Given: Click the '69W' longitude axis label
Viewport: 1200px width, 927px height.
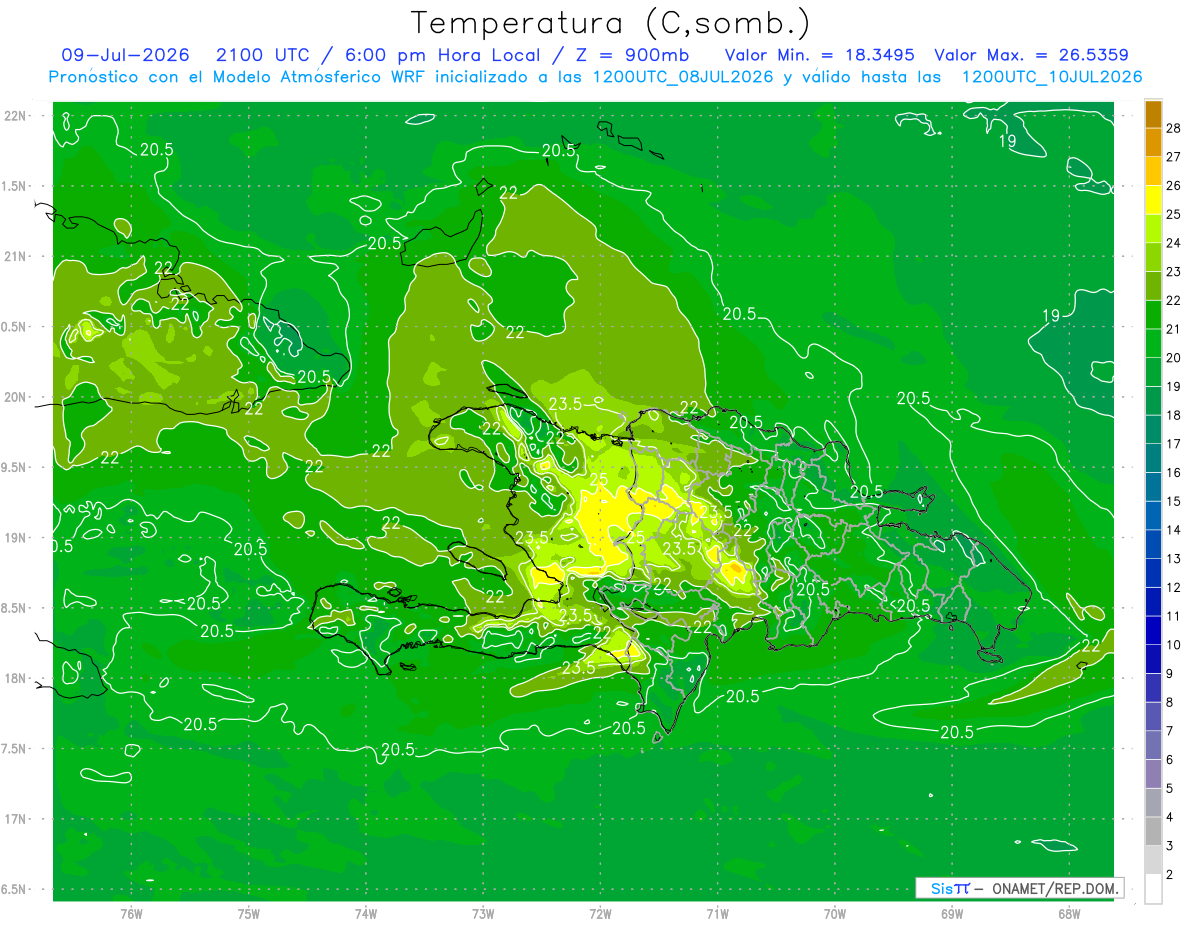Looking at the screenshot, I should (952, 913).
